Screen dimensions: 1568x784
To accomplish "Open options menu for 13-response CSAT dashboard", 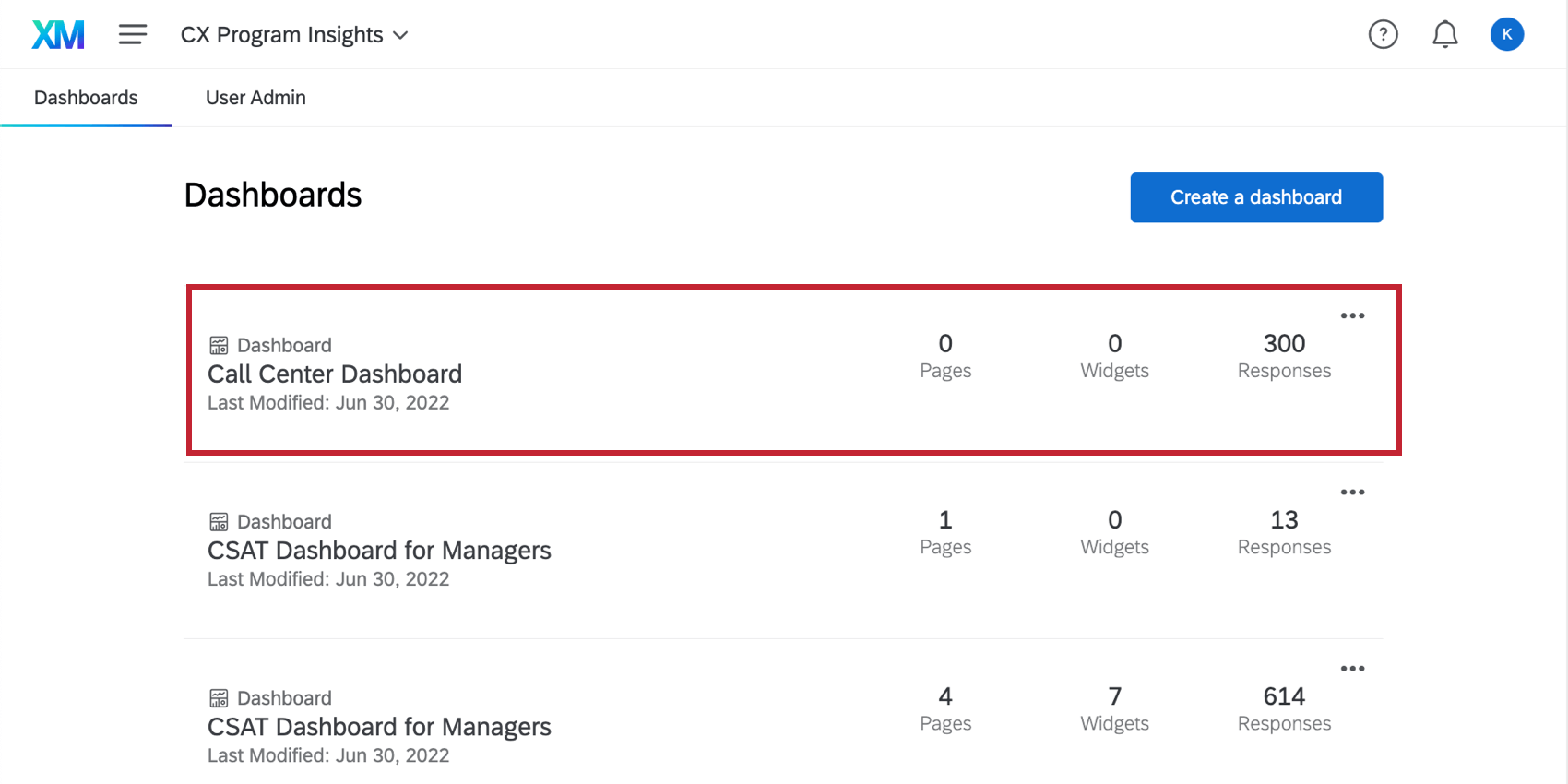I will click(x=1352, y=492).
